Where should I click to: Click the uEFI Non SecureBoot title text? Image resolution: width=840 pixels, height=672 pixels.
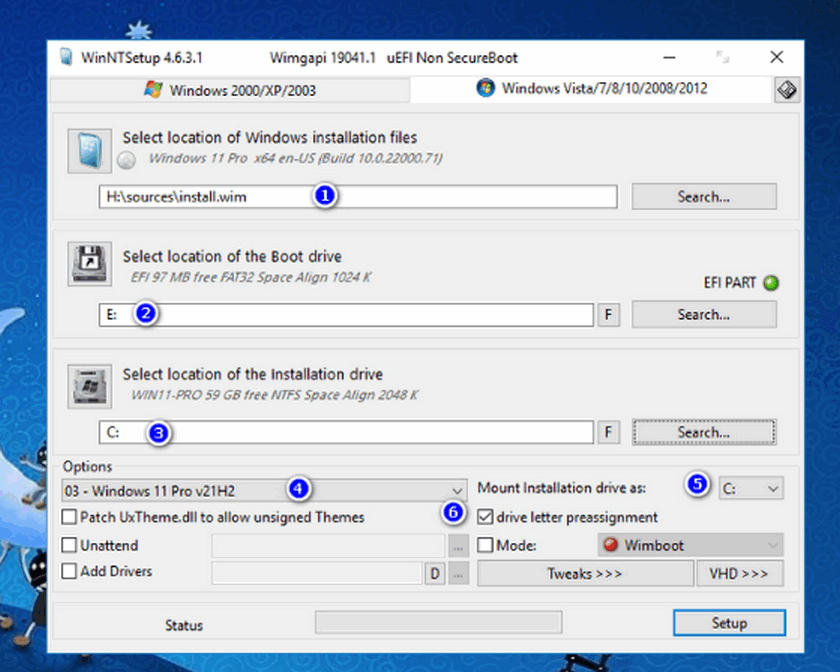[x=452, y=58]
